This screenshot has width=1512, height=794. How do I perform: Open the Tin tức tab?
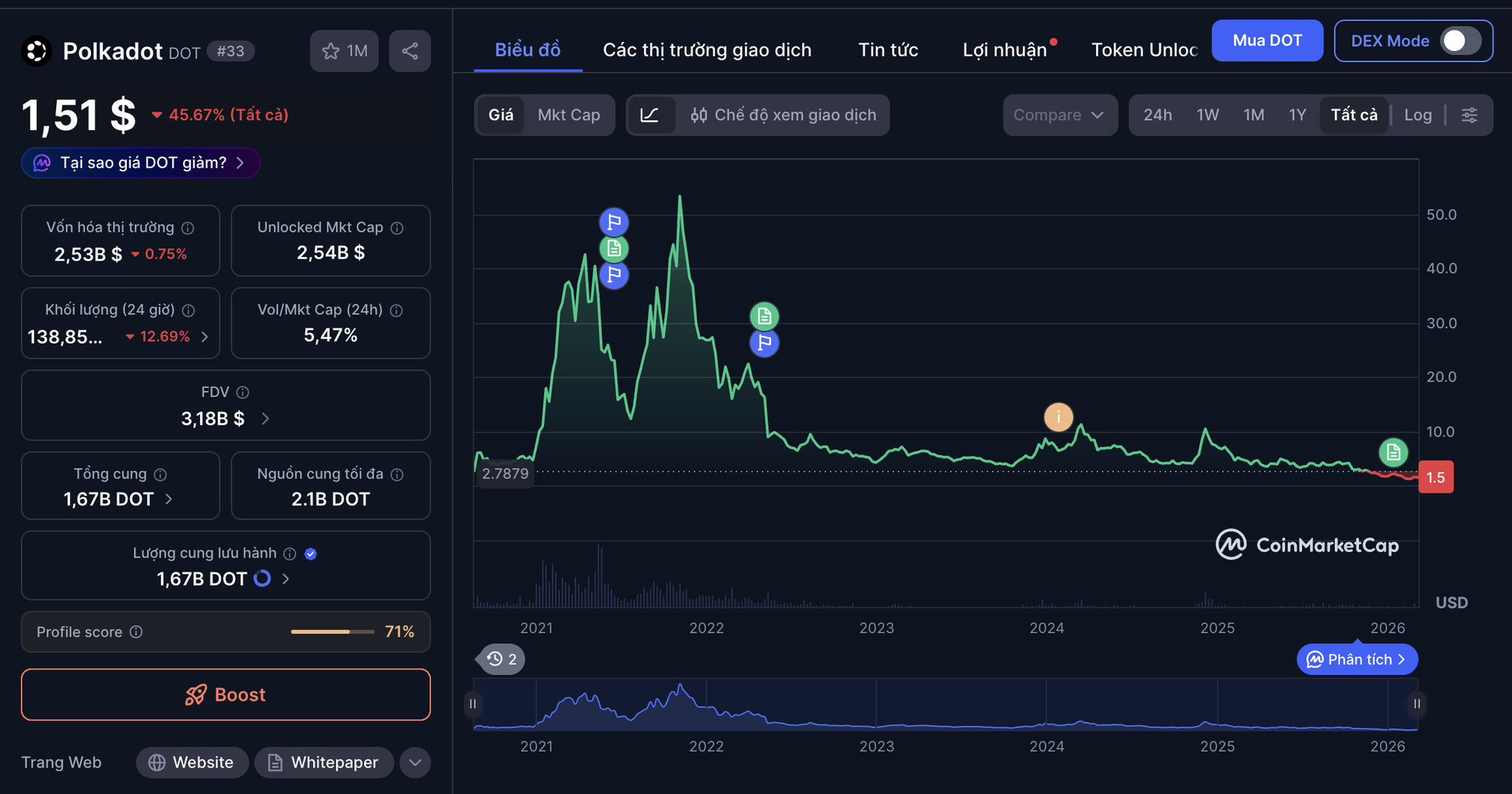888,50
